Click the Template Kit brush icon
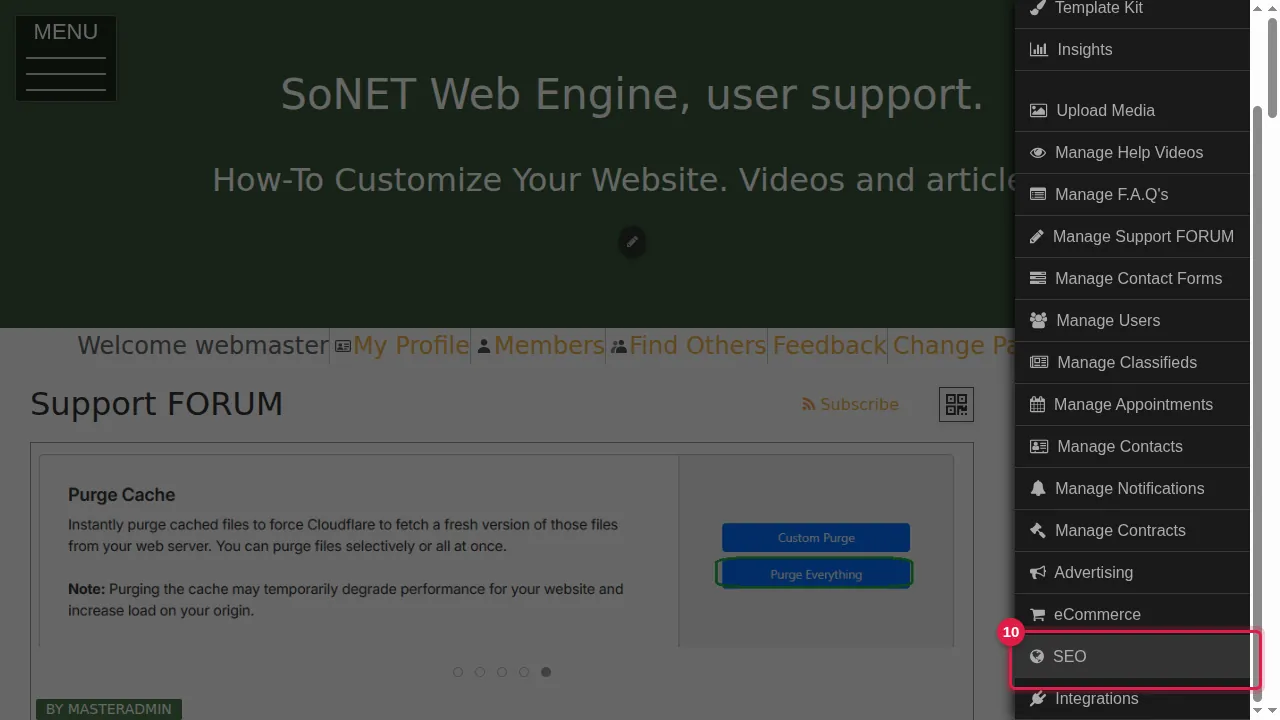1280x720 pixels. [1038, 8]
